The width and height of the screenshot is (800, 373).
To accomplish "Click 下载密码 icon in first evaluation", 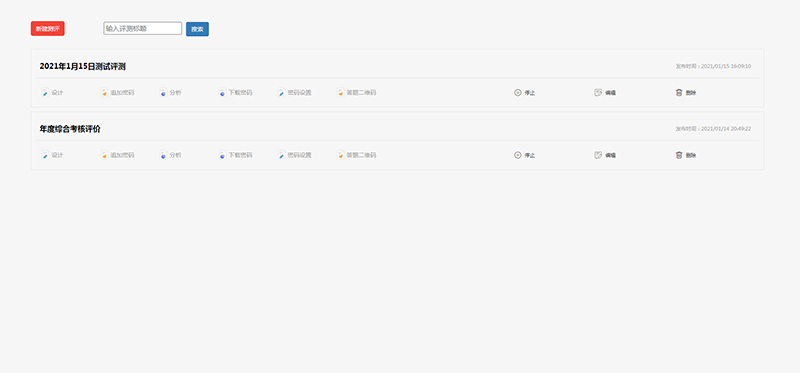I will (222, 93).
